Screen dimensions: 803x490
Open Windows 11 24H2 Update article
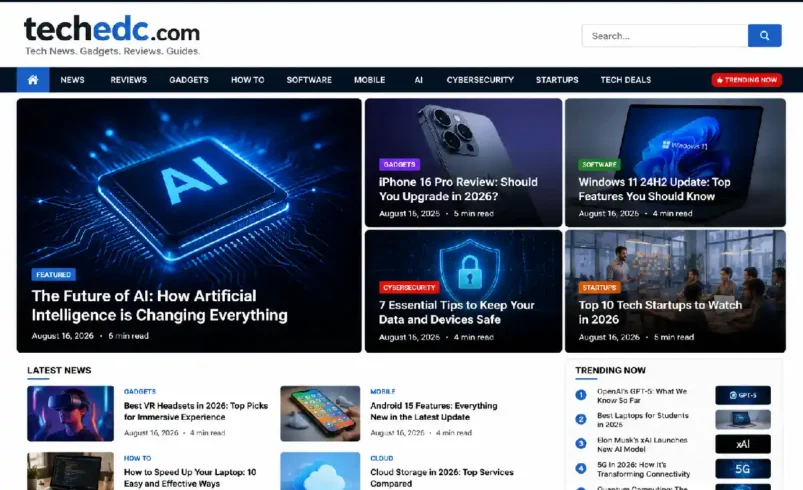tap(654, 189)
